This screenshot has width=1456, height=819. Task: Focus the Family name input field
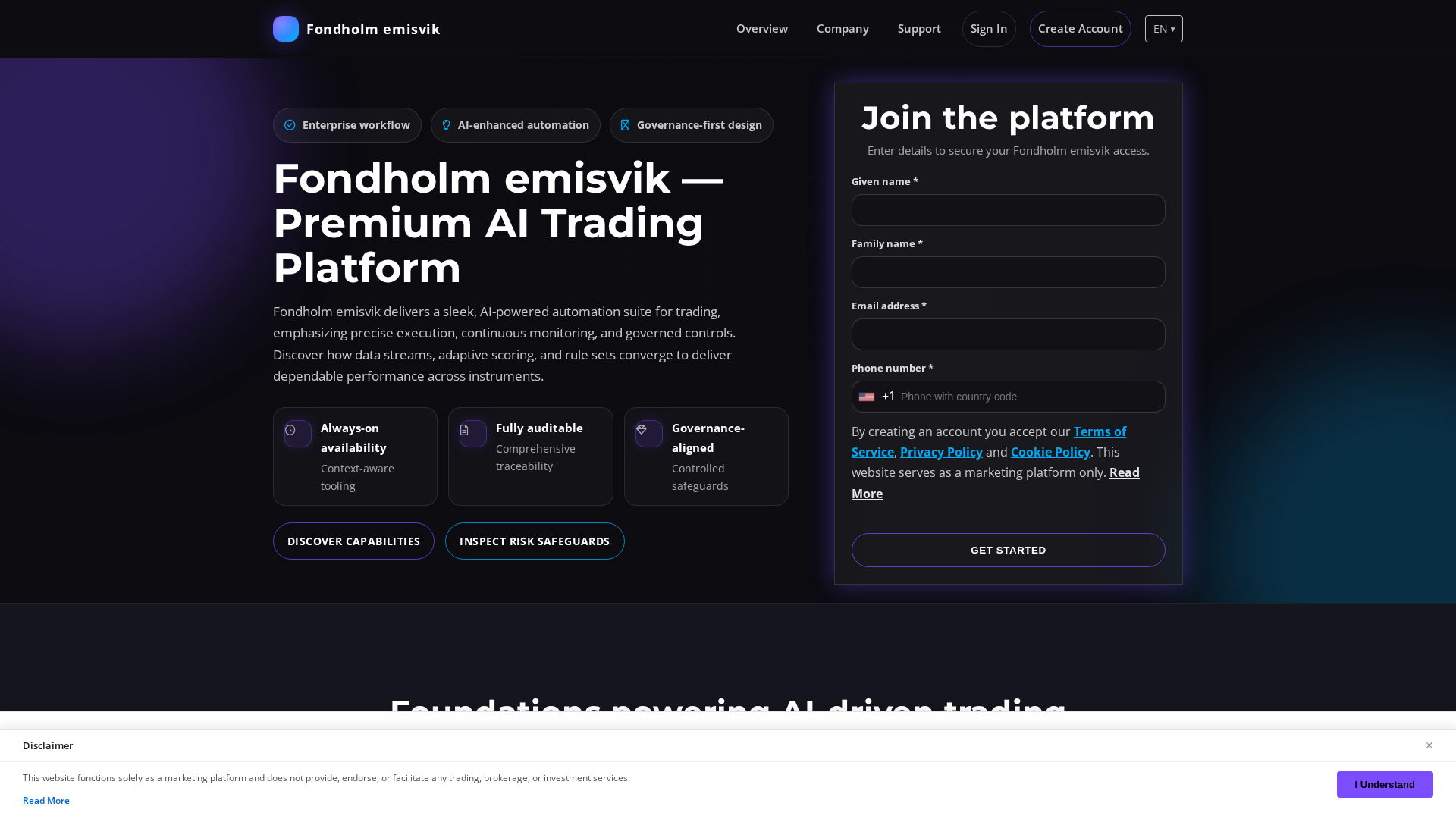[x=1008, y=272]
